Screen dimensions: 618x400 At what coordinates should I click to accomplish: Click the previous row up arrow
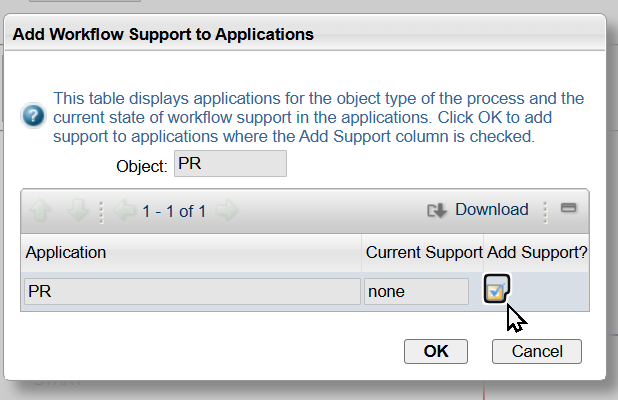point(42,211)
